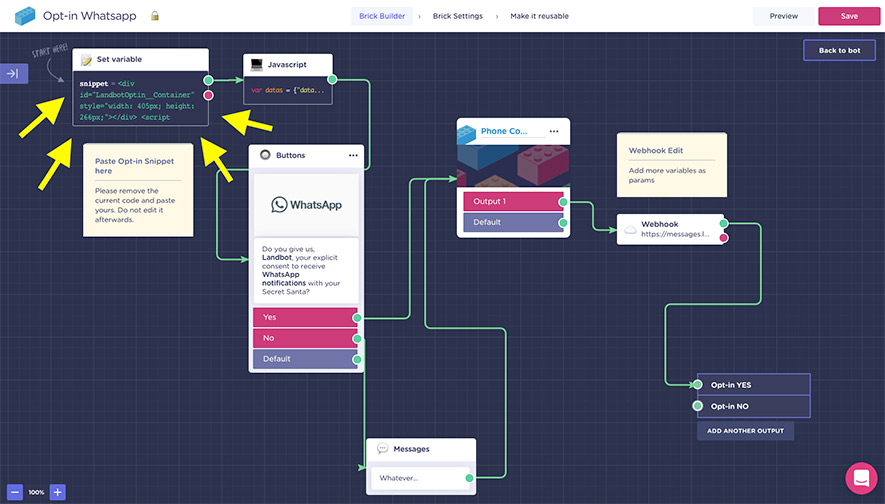The height and width of the screenshot is (504, 885).
Task: Click the Opt-in YES connector dot
Action: pyautogui.click(x=698, y=384)
